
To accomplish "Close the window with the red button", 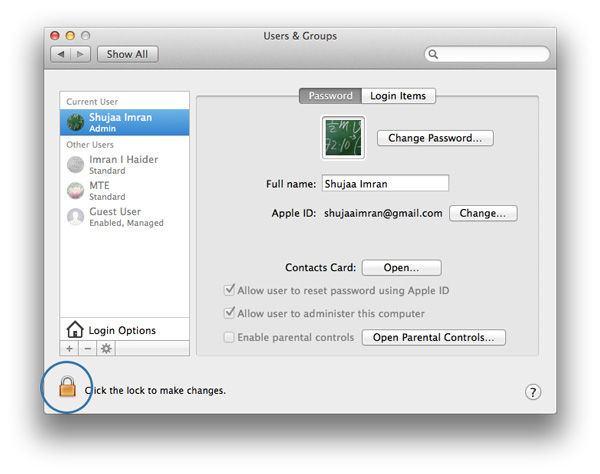I will (x=55, y=36).
